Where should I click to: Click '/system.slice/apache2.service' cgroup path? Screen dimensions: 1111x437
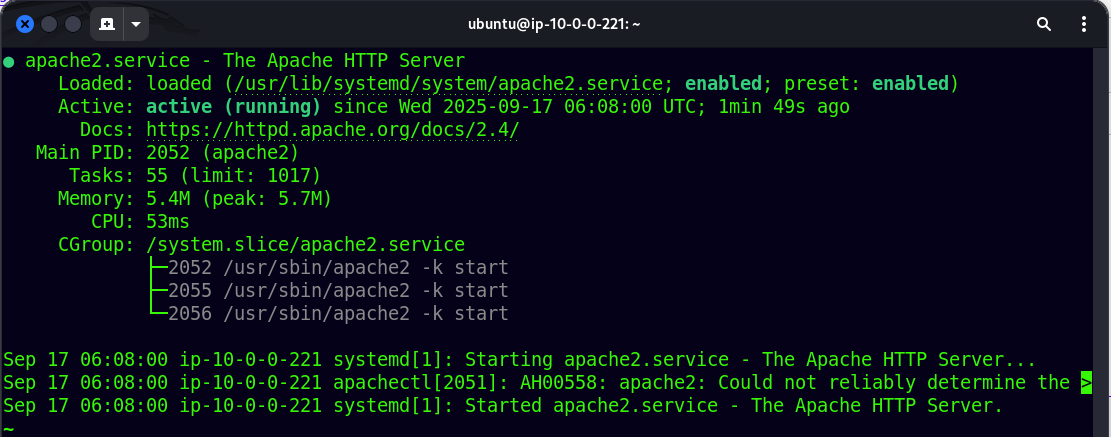pos(305,245)
